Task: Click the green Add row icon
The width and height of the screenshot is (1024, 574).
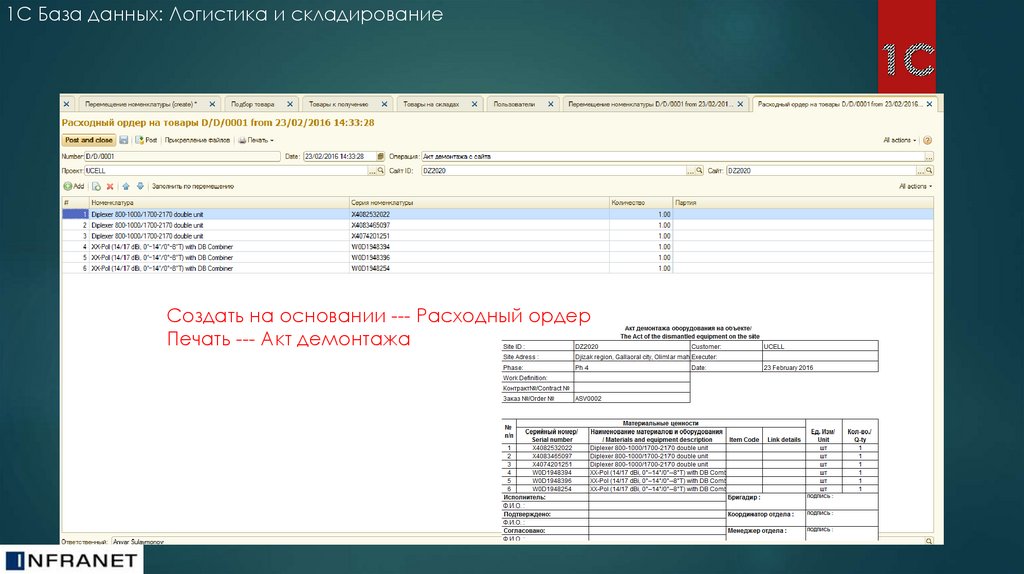Action: coord(67,186)
